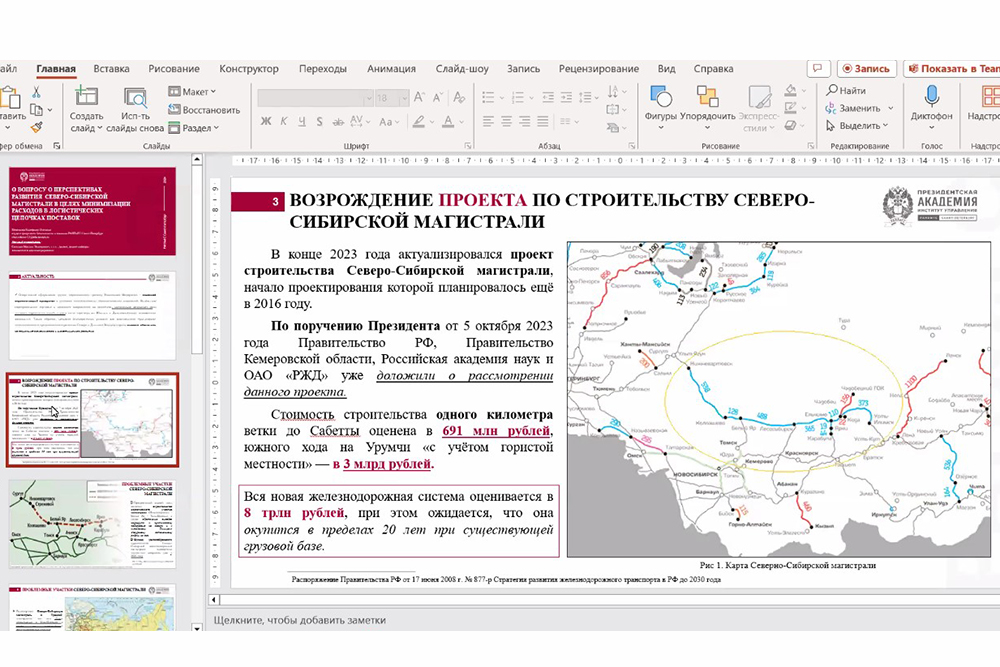Toggle italic (К) formatting
Screen dimensions: 1000x667
pyautogui.click(x=285, y=121)
